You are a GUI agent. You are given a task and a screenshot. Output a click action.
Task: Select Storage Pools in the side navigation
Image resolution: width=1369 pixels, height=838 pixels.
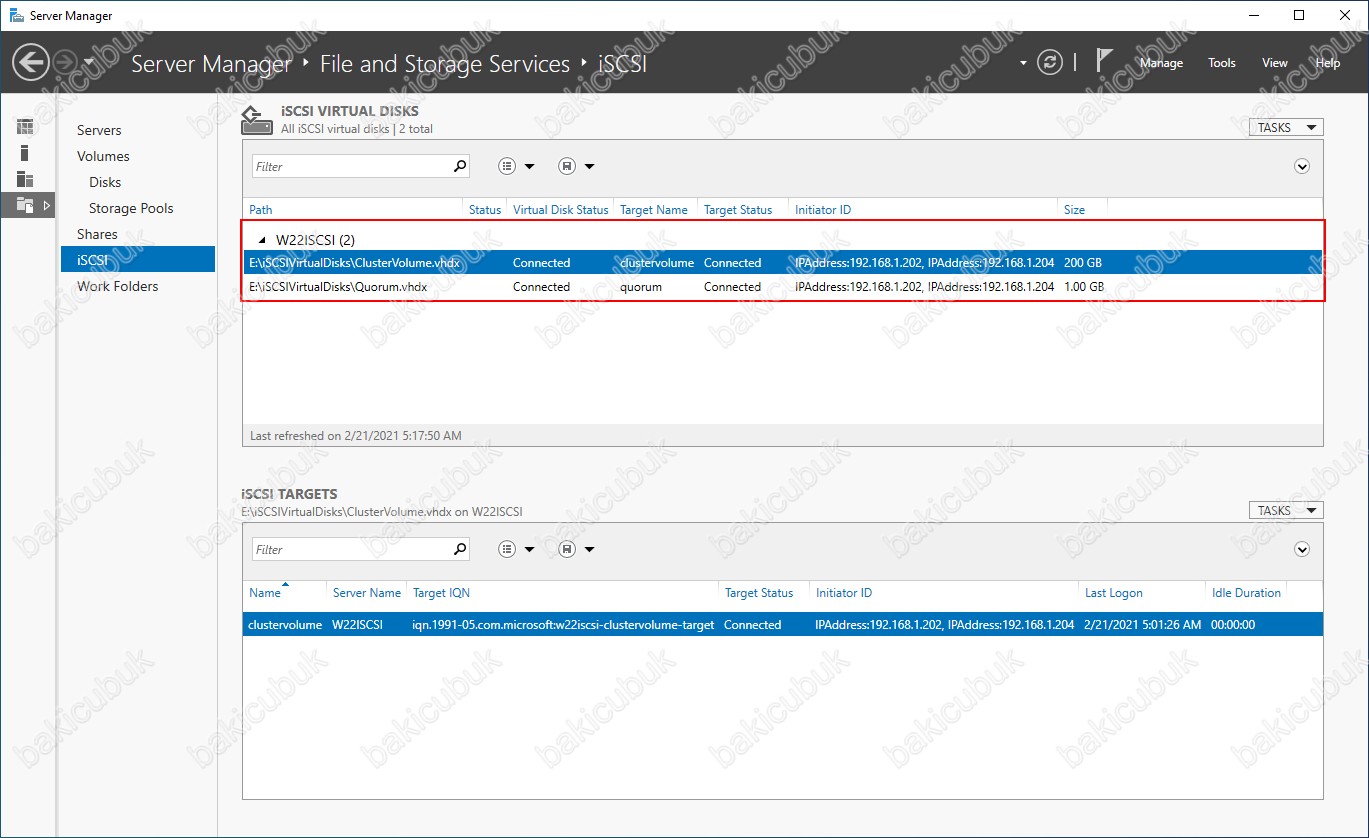[131, 208]
